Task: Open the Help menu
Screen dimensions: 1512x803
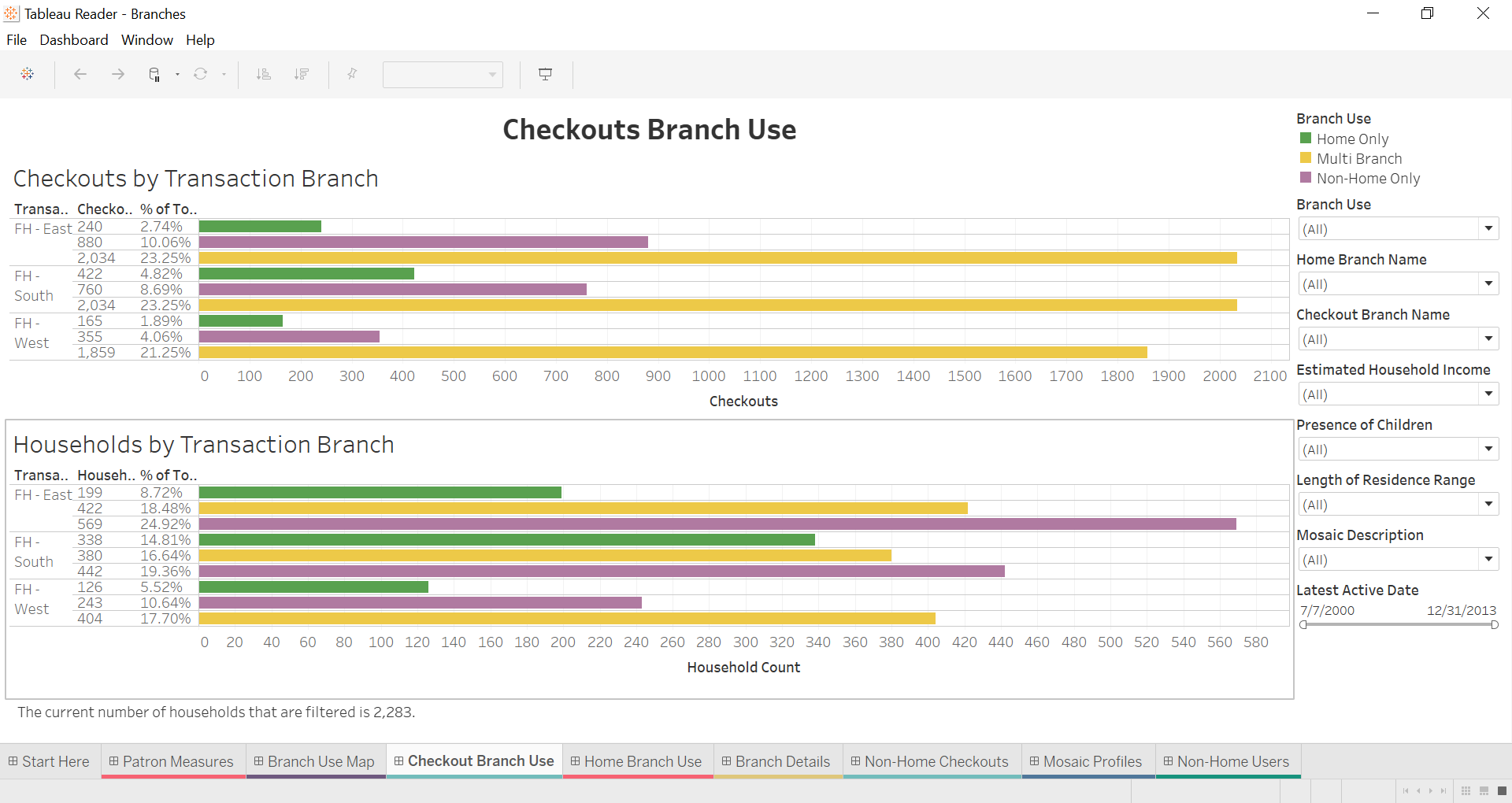Action: 200,40
